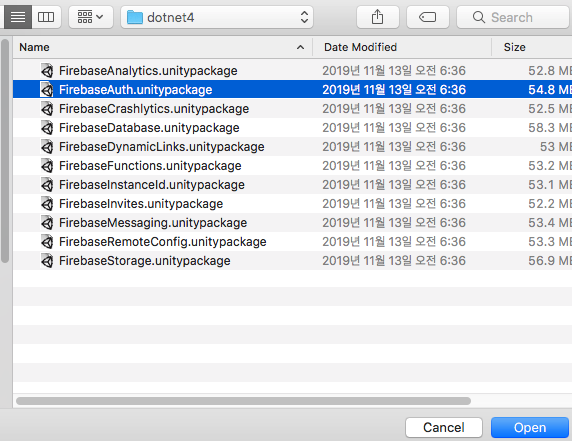
Task: Click the FirebaseDatabase.unitypackage file icon
Action: click(x=47, y=128)
